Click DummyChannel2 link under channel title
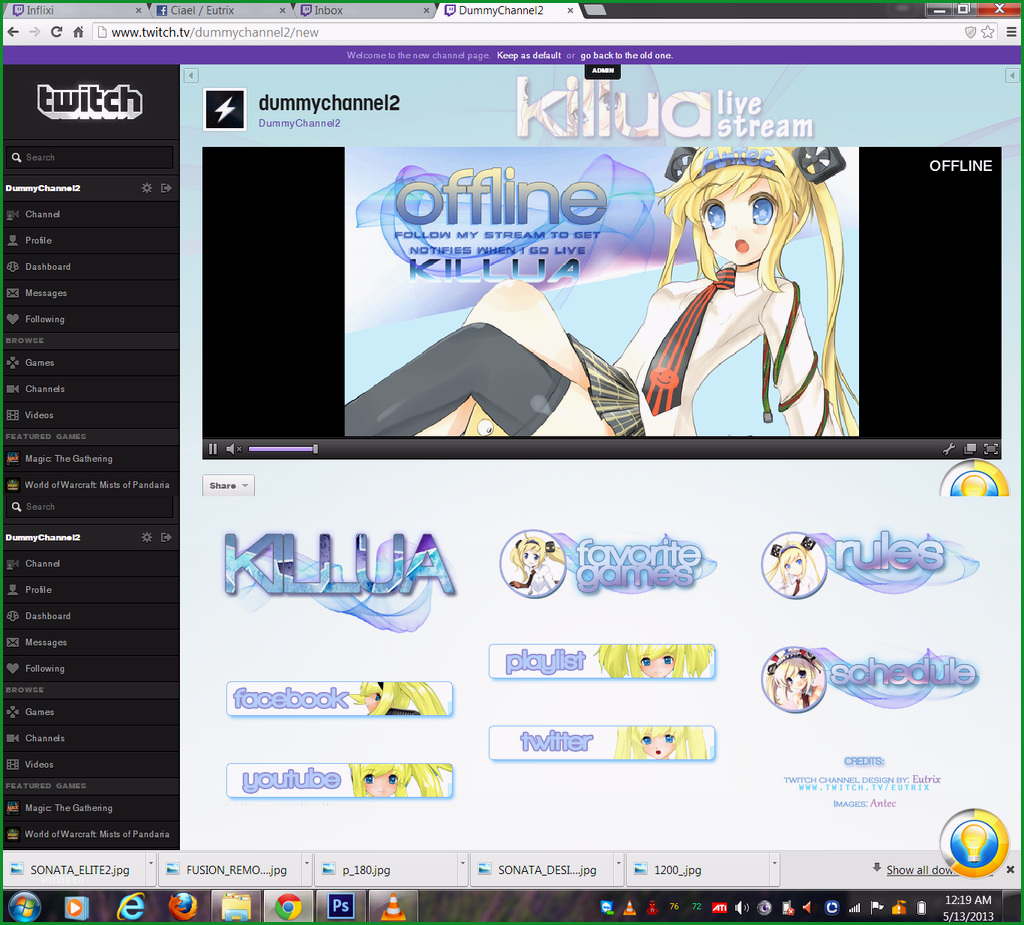Screen dimensions: 1024x925 point(299,123)
